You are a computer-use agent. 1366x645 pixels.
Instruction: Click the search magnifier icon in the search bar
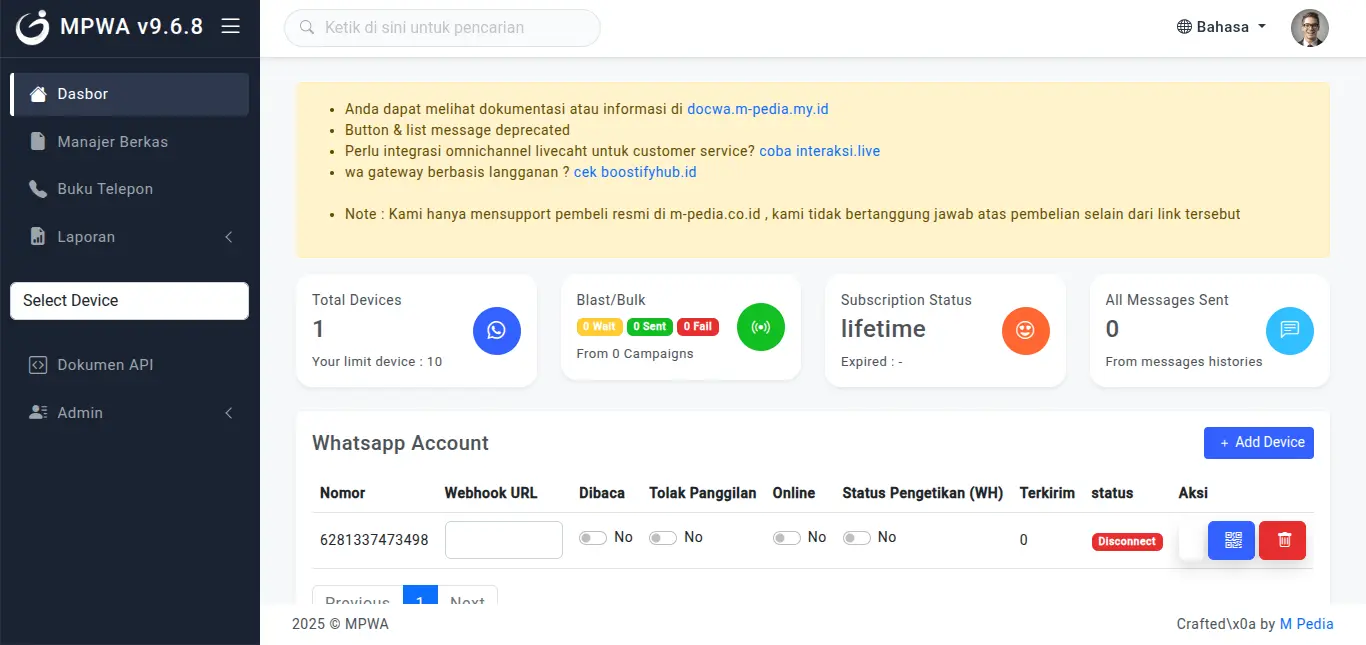(307, 27)
